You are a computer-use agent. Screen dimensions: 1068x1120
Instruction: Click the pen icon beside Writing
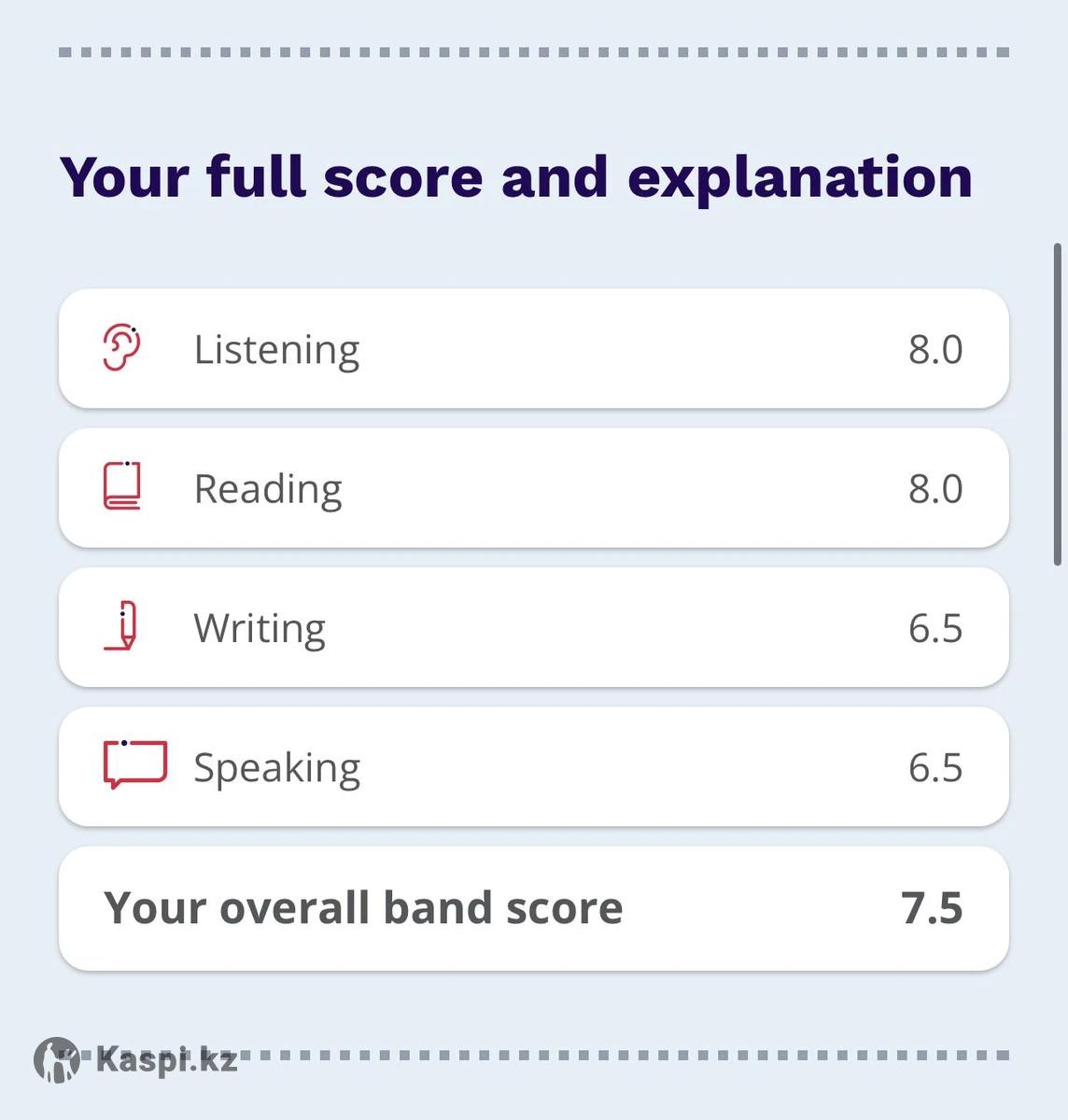(x=122, y=626)
